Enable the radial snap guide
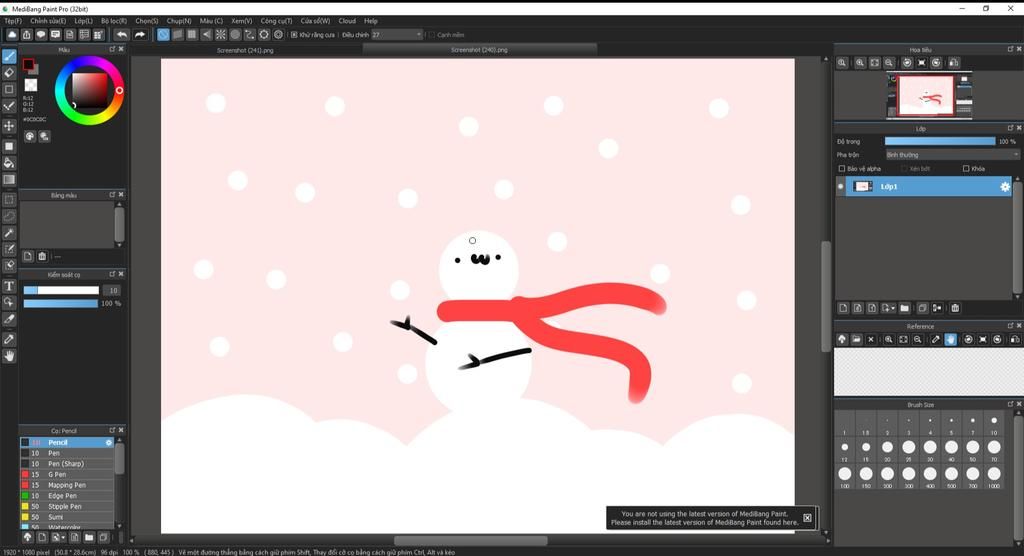Screen dimensions: 1024x556 pos(221,35)
